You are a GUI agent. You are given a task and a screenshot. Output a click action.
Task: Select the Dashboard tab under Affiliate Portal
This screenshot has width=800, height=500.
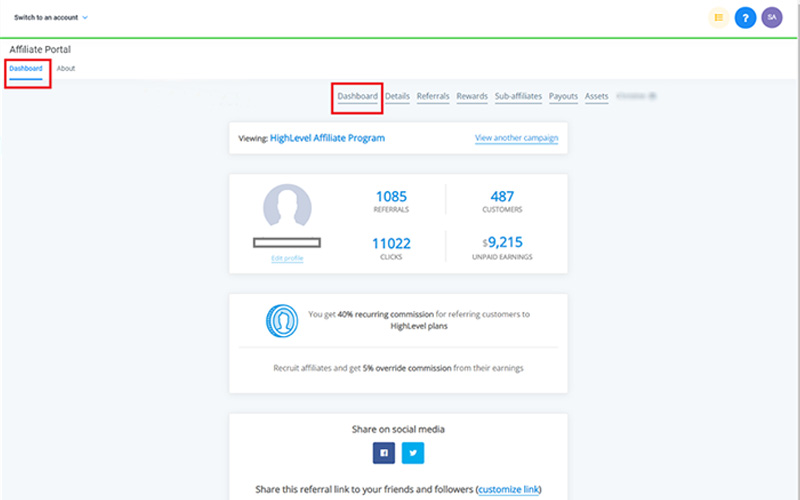pyautogui.click(x=26, y=68)
